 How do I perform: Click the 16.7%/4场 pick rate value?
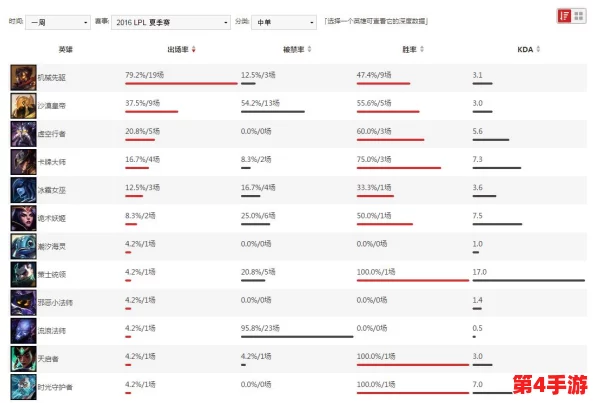[x=142, y=159]
